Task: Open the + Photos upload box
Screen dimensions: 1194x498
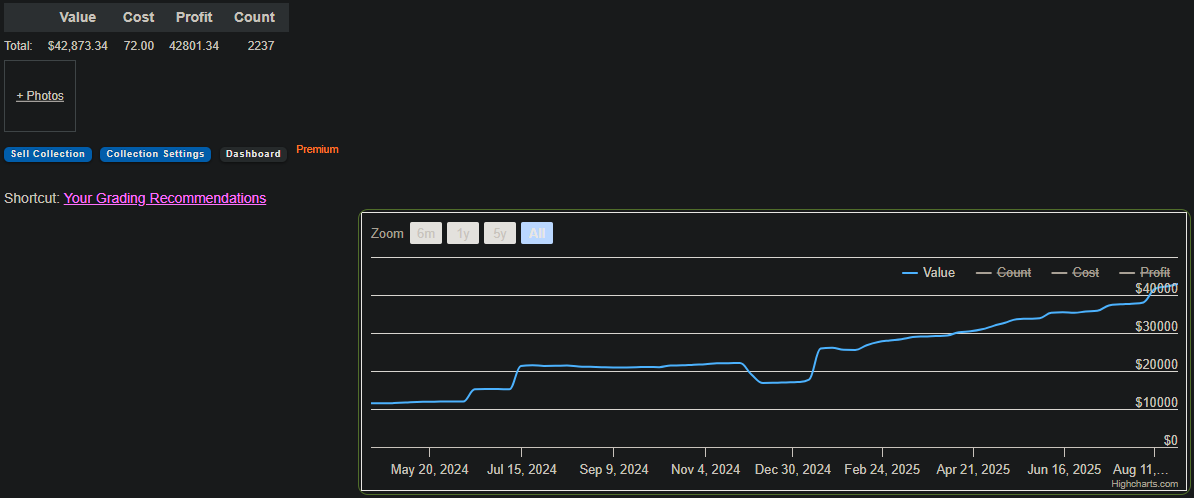Action: coord(40,96)
